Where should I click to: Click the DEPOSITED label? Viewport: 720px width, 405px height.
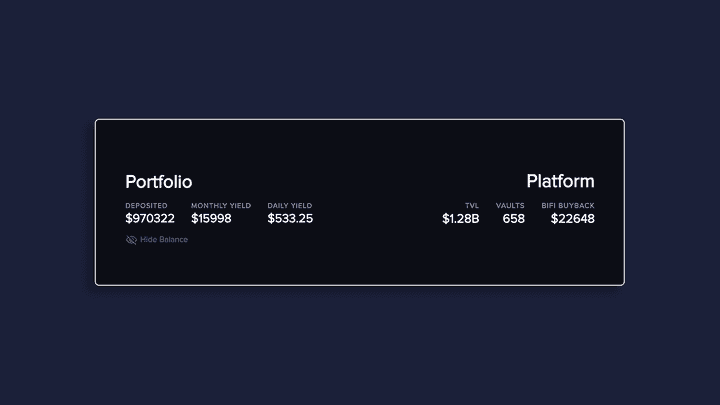[x=146, y=205]
